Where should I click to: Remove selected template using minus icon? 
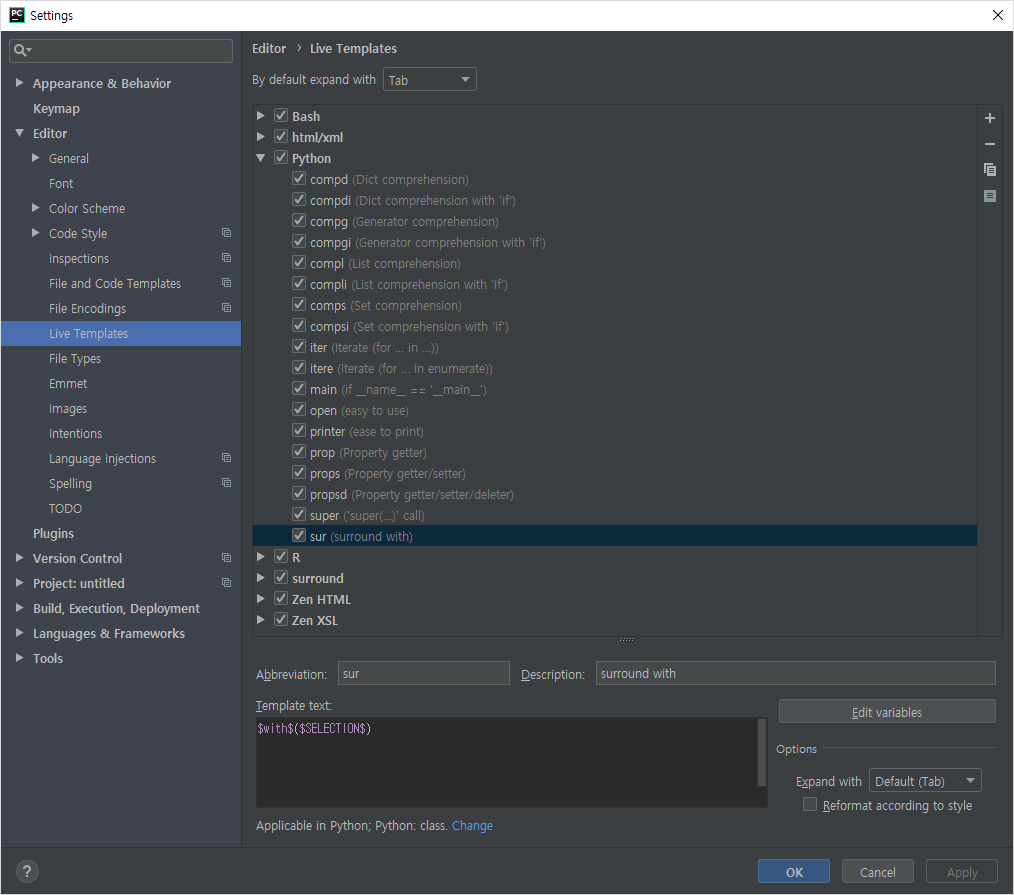989,143
